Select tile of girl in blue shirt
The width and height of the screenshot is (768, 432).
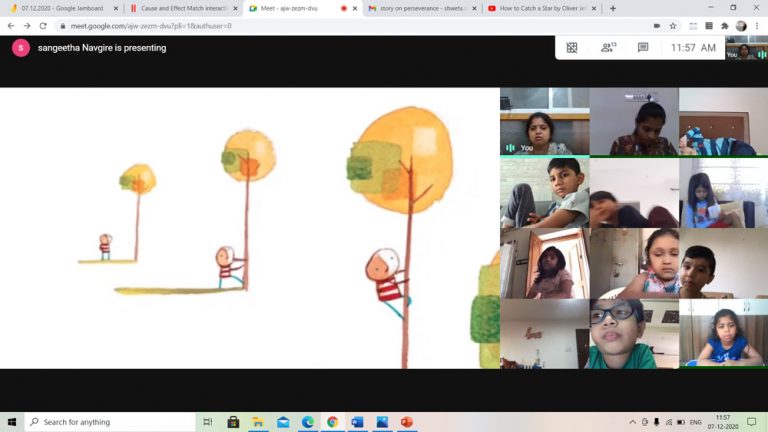[723, 334]
